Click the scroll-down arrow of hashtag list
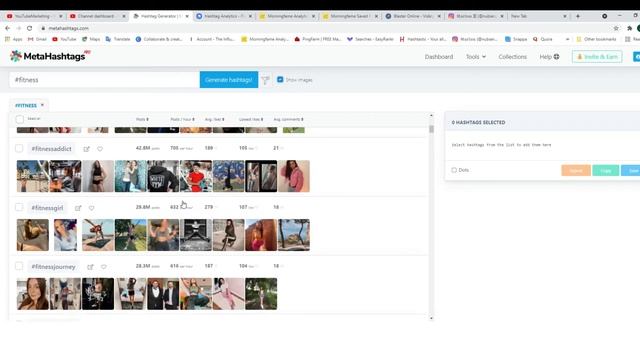640x360 pixels. pyautogui.click(x=431, y=318)
